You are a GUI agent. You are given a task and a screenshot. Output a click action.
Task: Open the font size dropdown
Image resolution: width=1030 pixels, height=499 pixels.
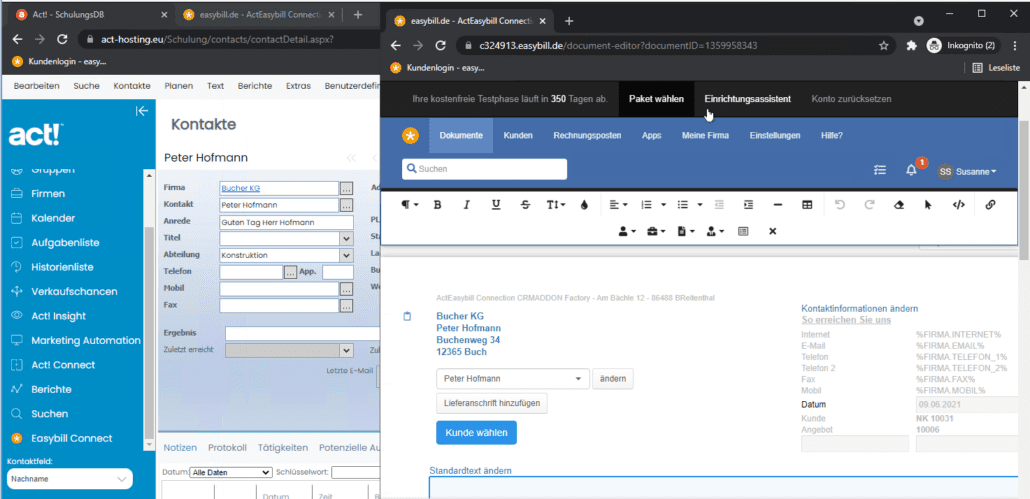pyautogui.click(x=556, y=205)
